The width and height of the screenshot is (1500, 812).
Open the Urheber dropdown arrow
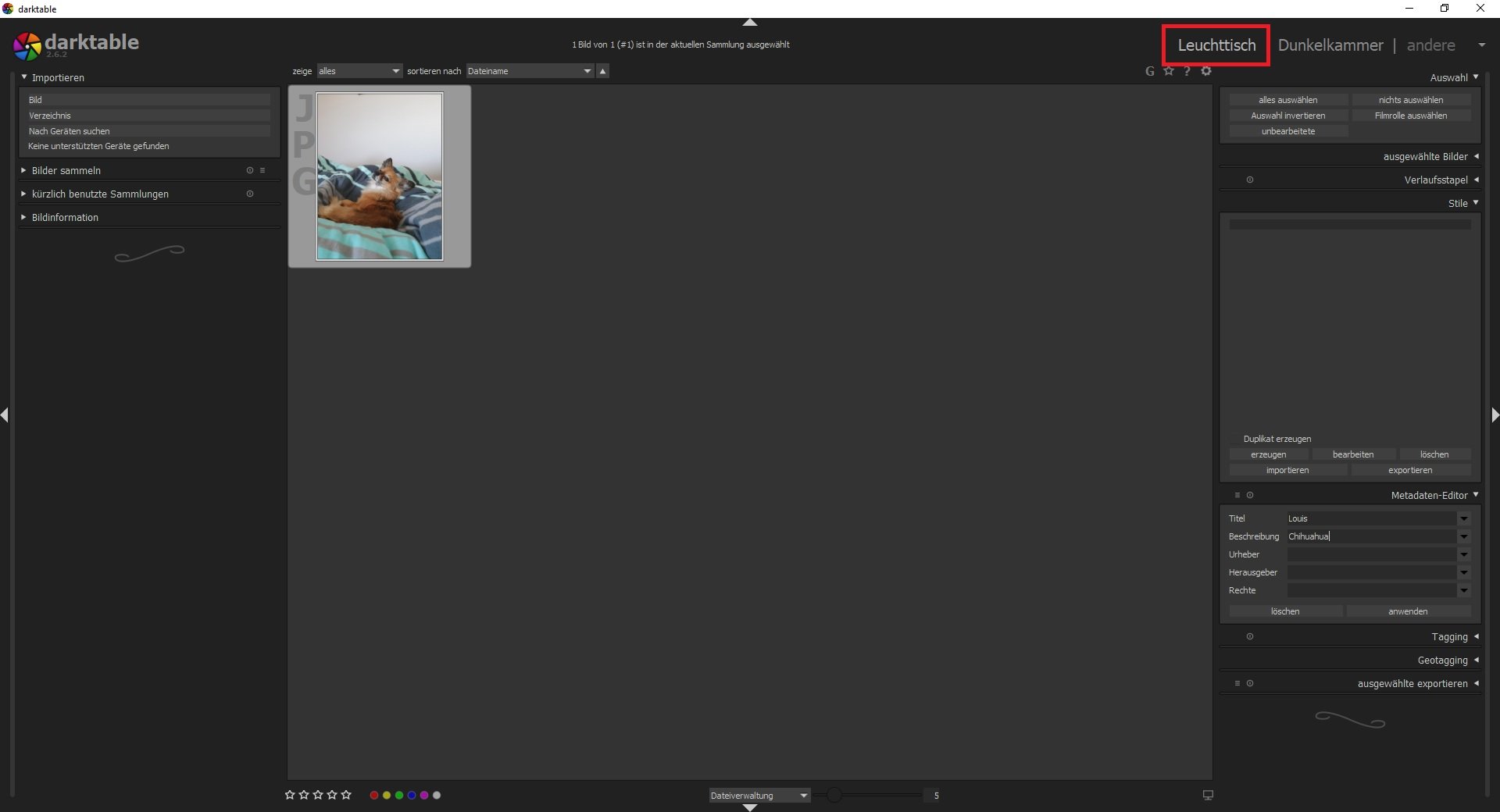tap(1464, 554)
